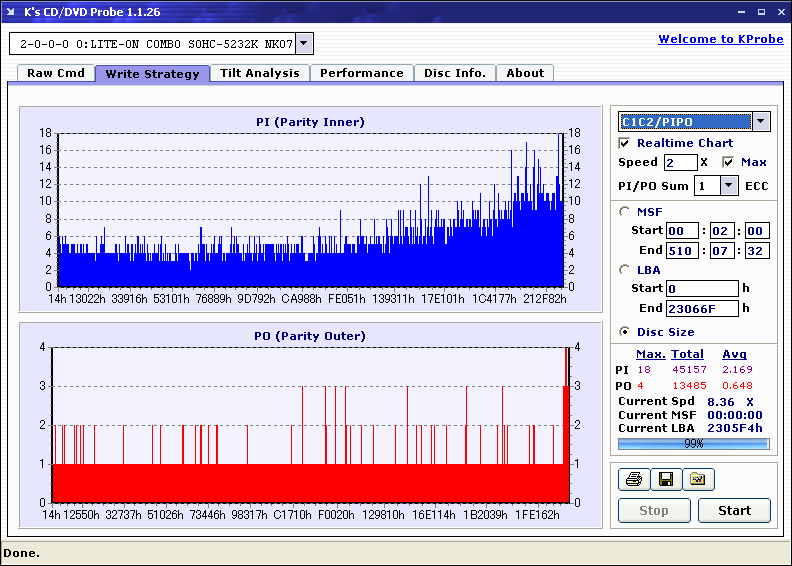
Task: Click the printer icon to print chart
Action: coord(633,480)
